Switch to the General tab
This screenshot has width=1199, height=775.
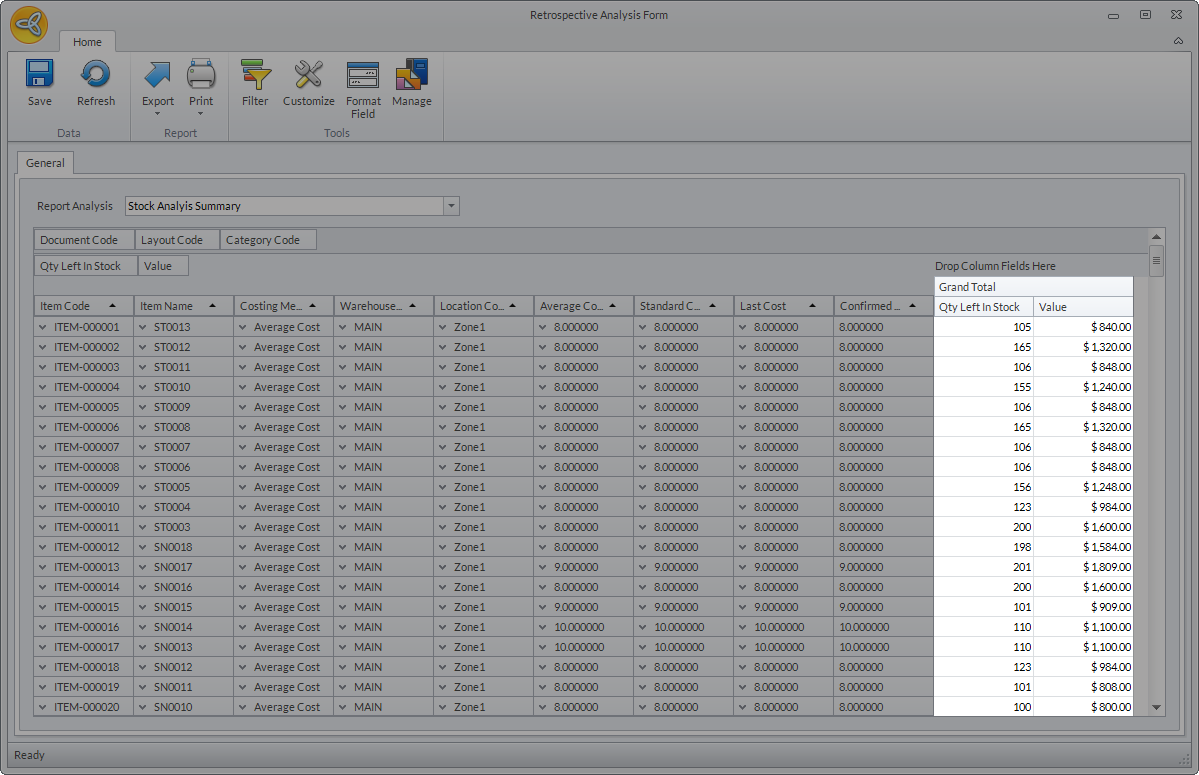click(45, 163)
